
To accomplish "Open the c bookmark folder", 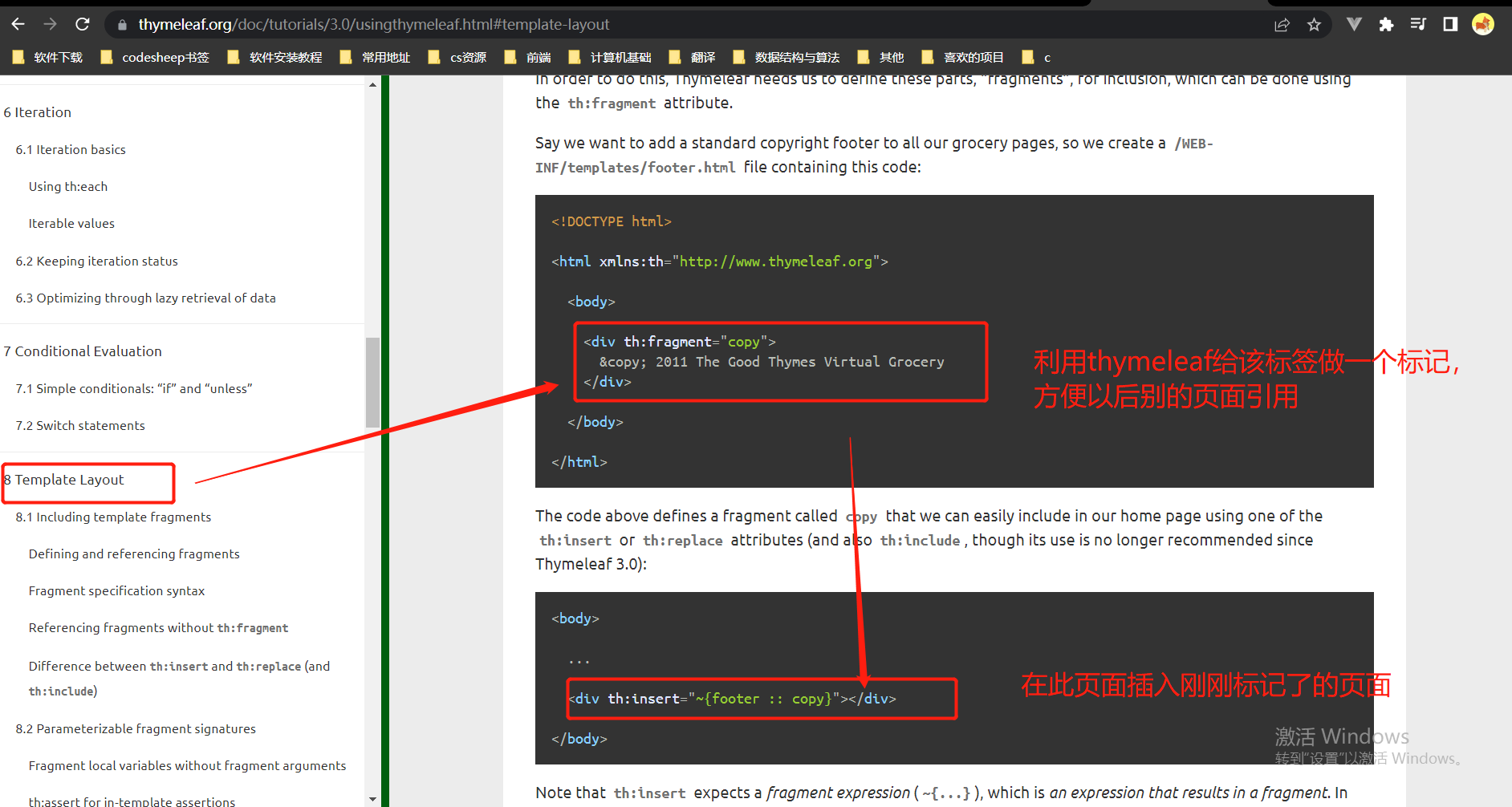I will pos(1036,57).
